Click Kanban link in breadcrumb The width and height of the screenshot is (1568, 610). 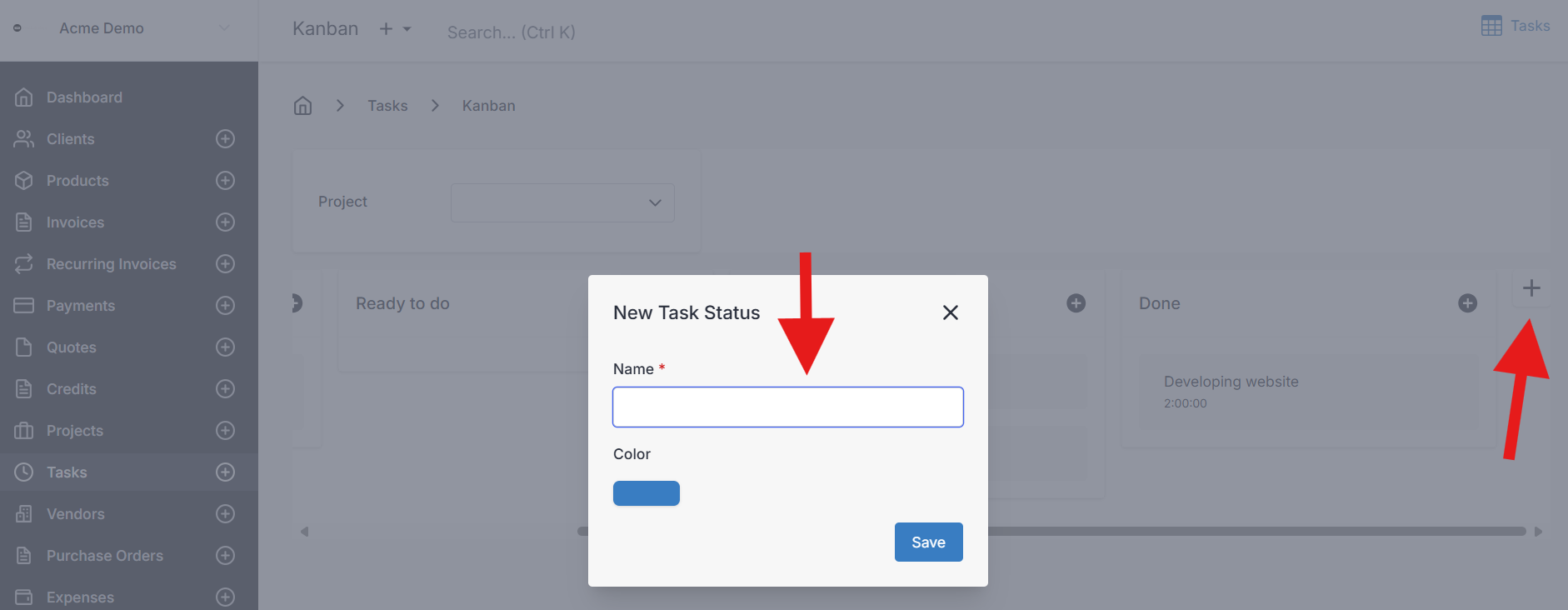pyautogui.click(x=489, y=106)
